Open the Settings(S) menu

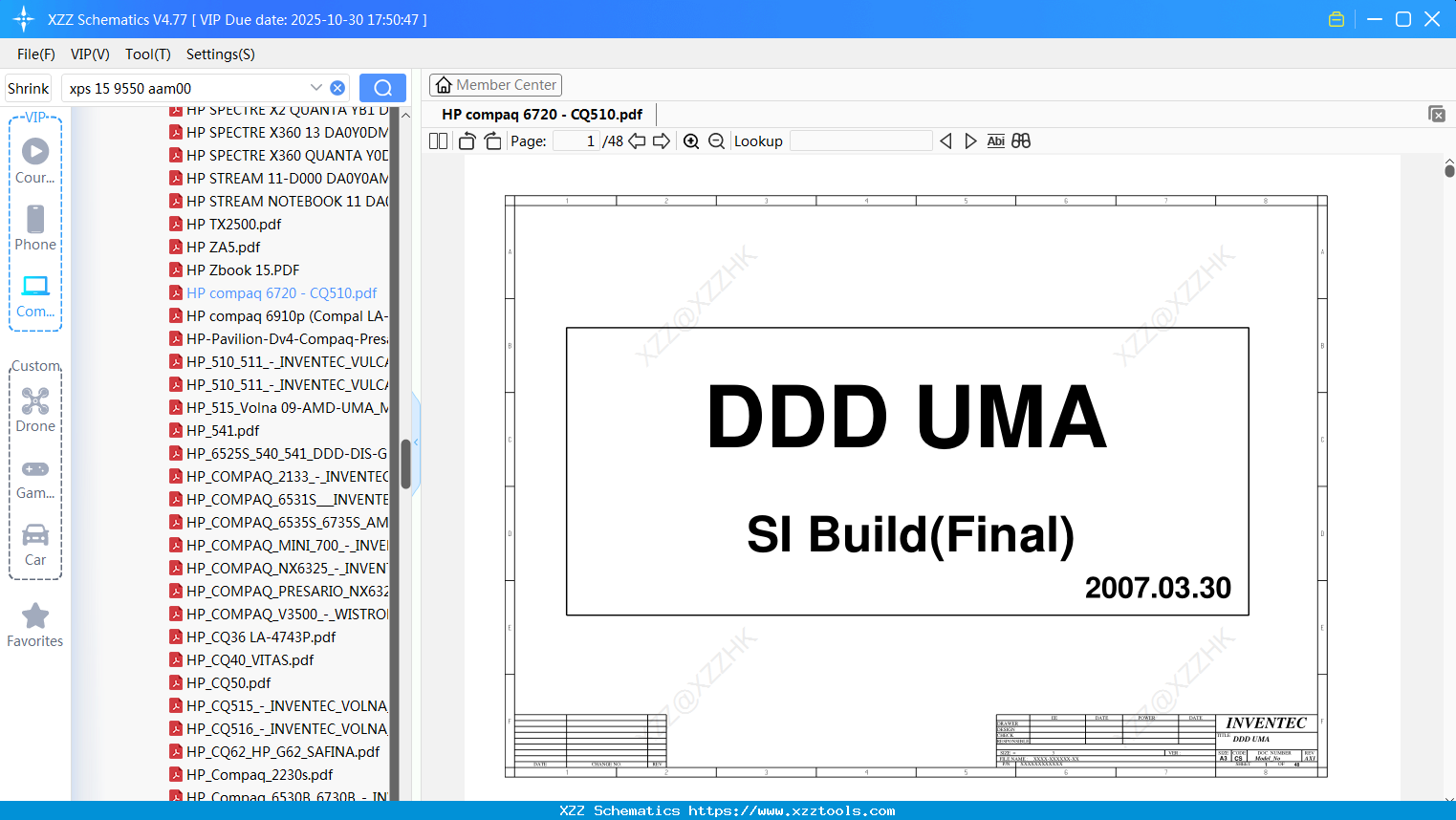pos(221,54)
